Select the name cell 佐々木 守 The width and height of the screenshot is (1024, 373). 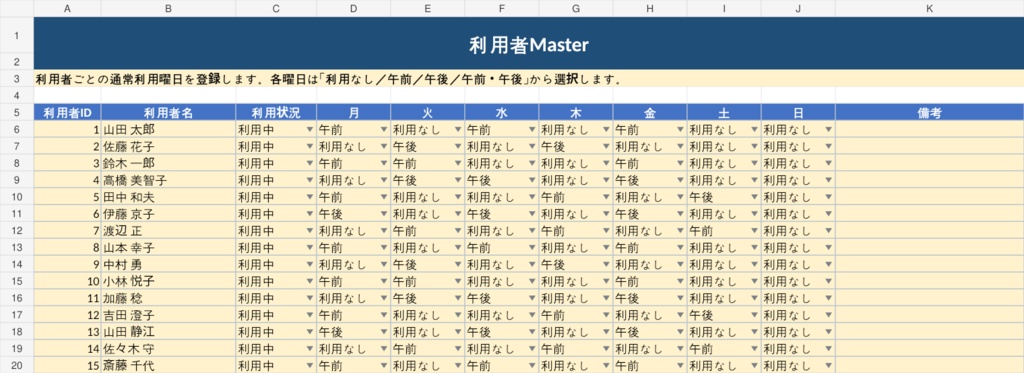tap(168, 349)
